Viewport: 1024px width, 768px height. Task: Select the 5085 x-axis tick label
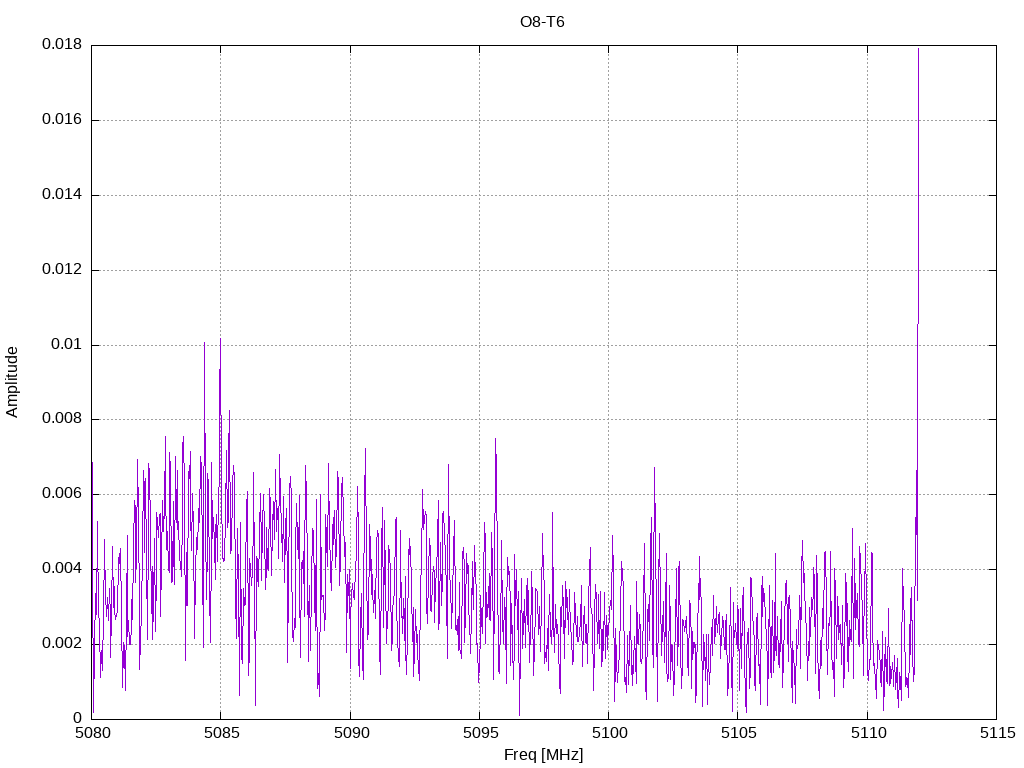point(221,733)
